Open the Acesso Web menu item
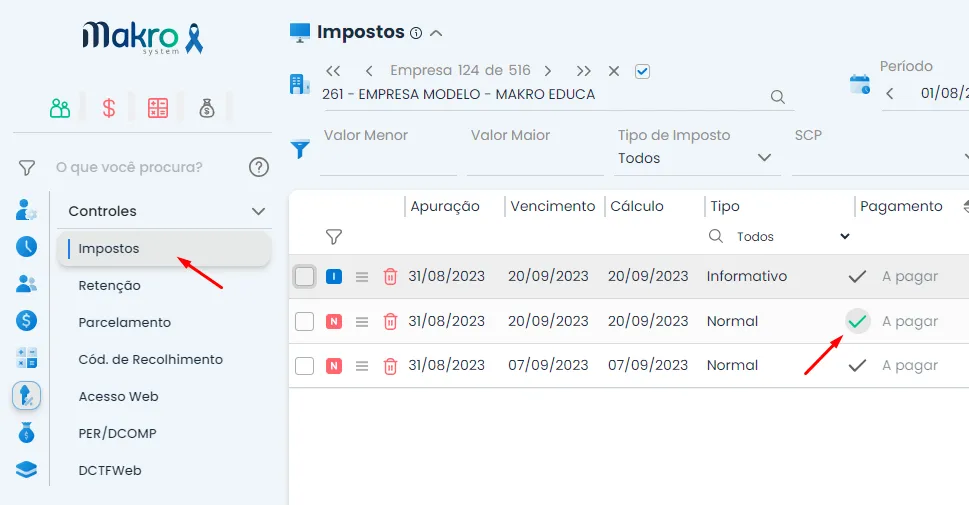 click(x=118, y=397)
